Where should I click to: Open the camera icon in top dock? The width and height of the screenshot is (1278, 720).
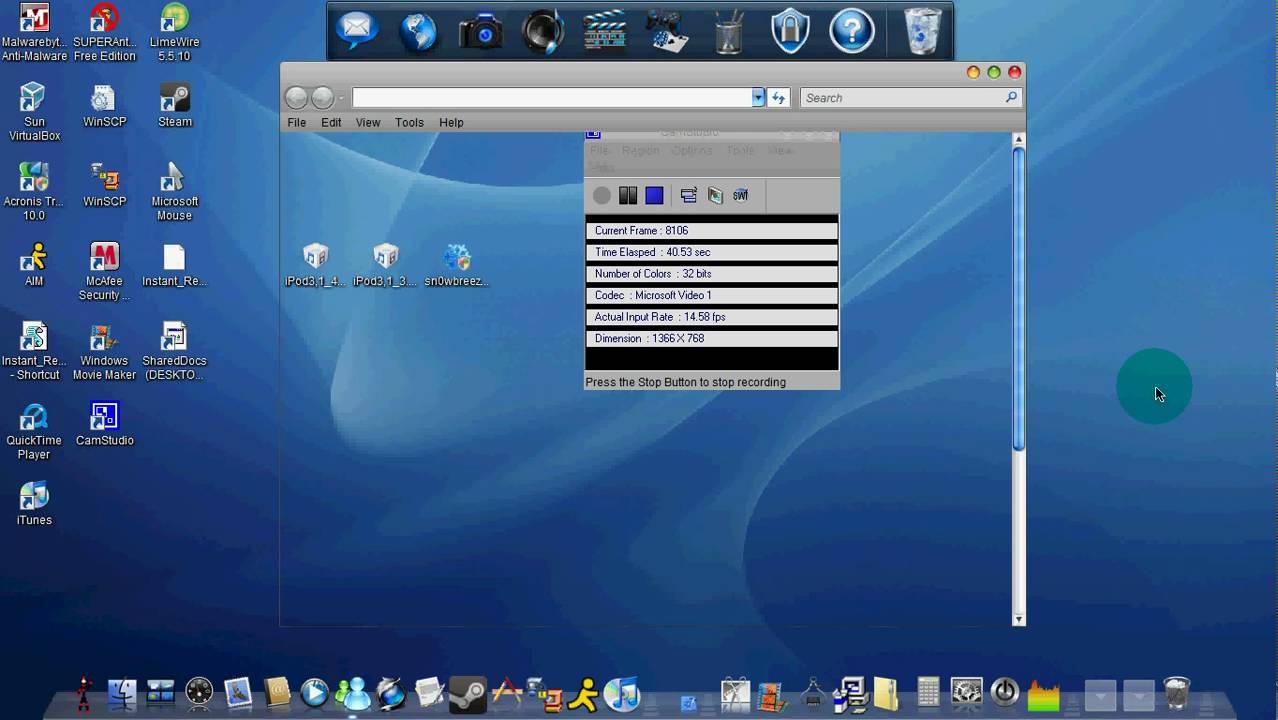click(481, 31)
